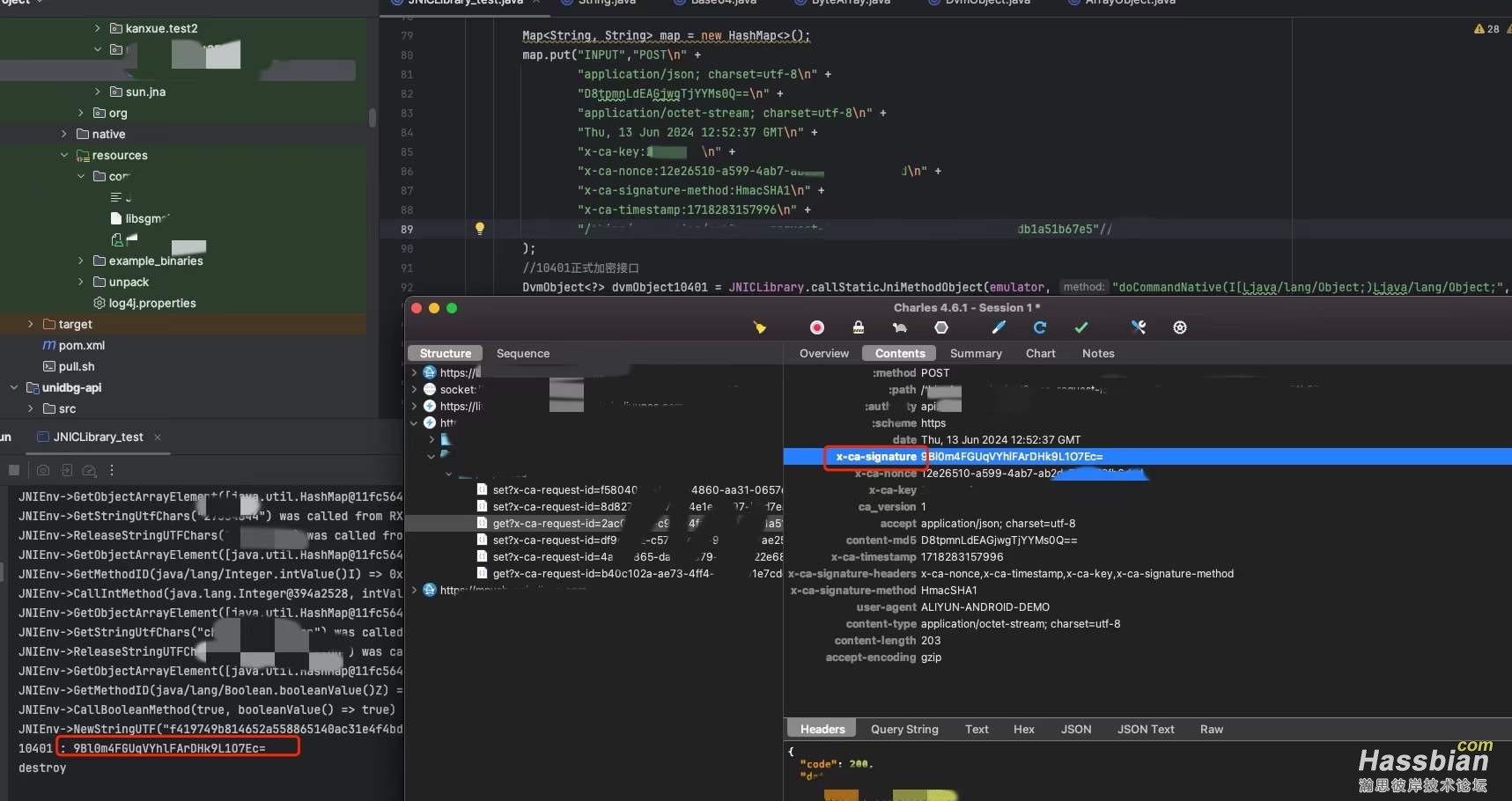The height and width of the screenshot is (801, 1512).
Task: Select the Headers response view tab
Action: tap(822, 729)
